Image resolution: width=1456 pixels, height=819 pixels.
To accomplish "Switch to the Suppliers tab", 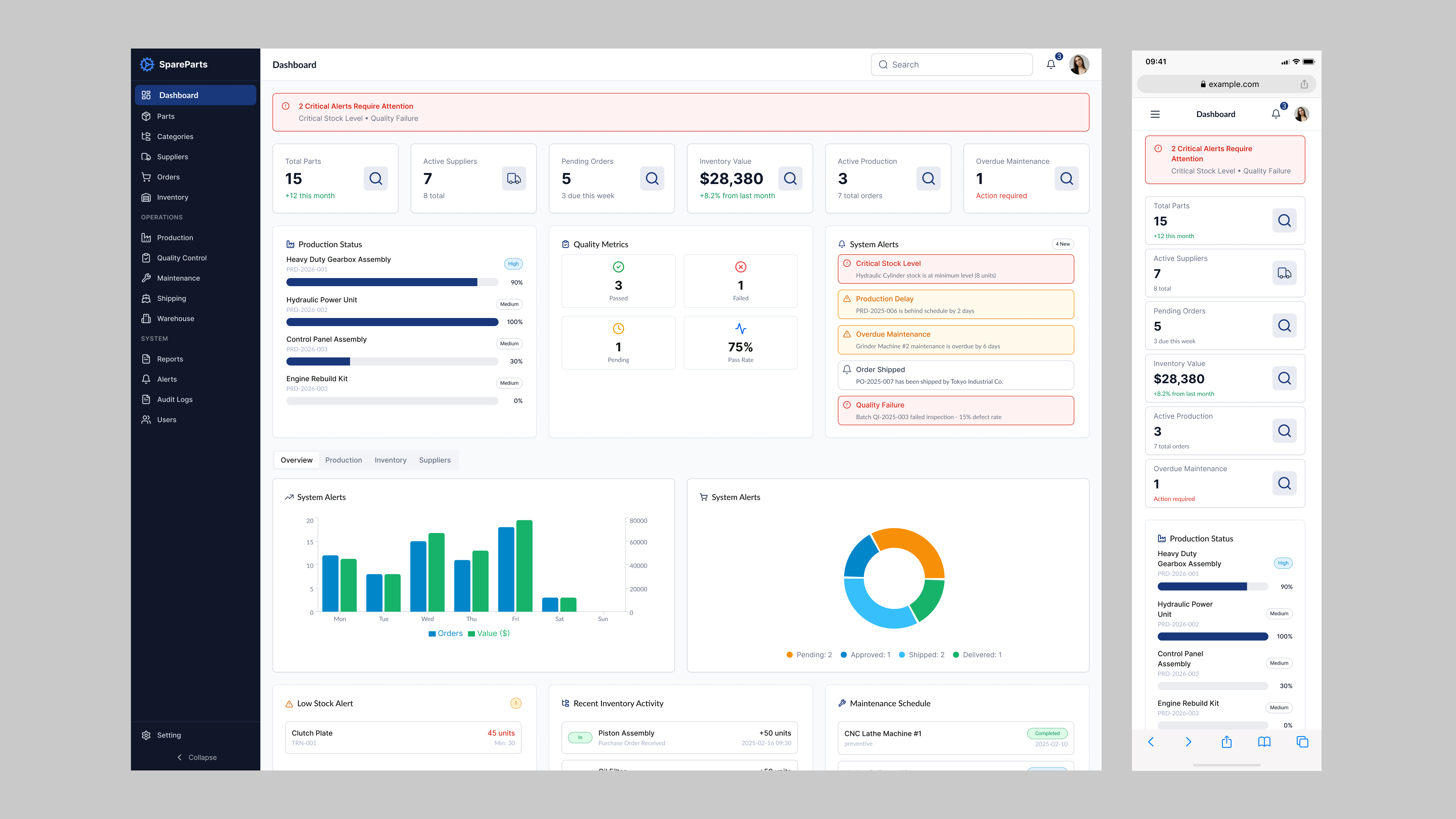I will click(x=435, y=460).
